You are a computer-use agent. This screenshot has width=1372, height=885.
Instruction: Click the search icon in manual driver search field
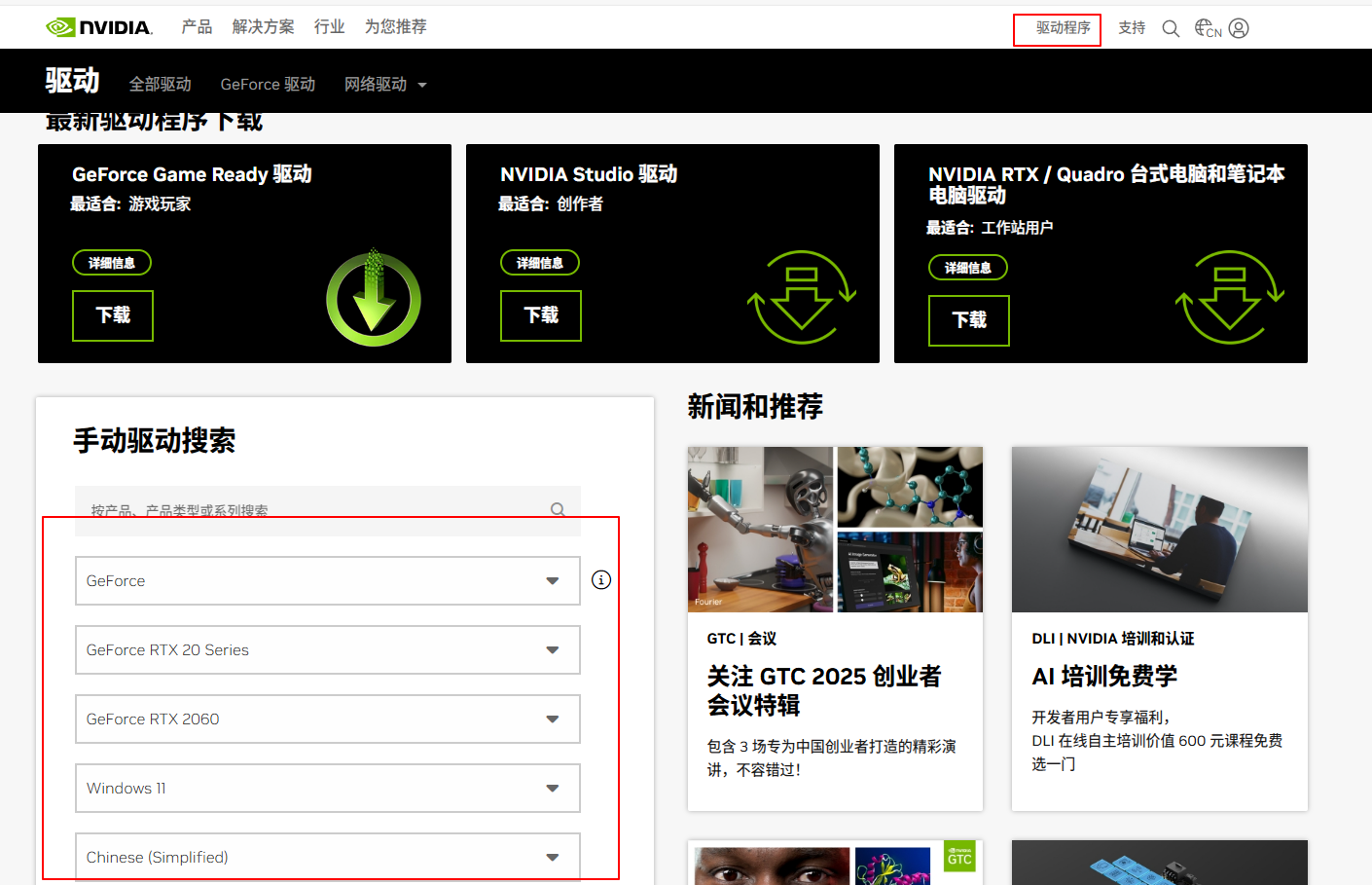[x=558, y=509]
